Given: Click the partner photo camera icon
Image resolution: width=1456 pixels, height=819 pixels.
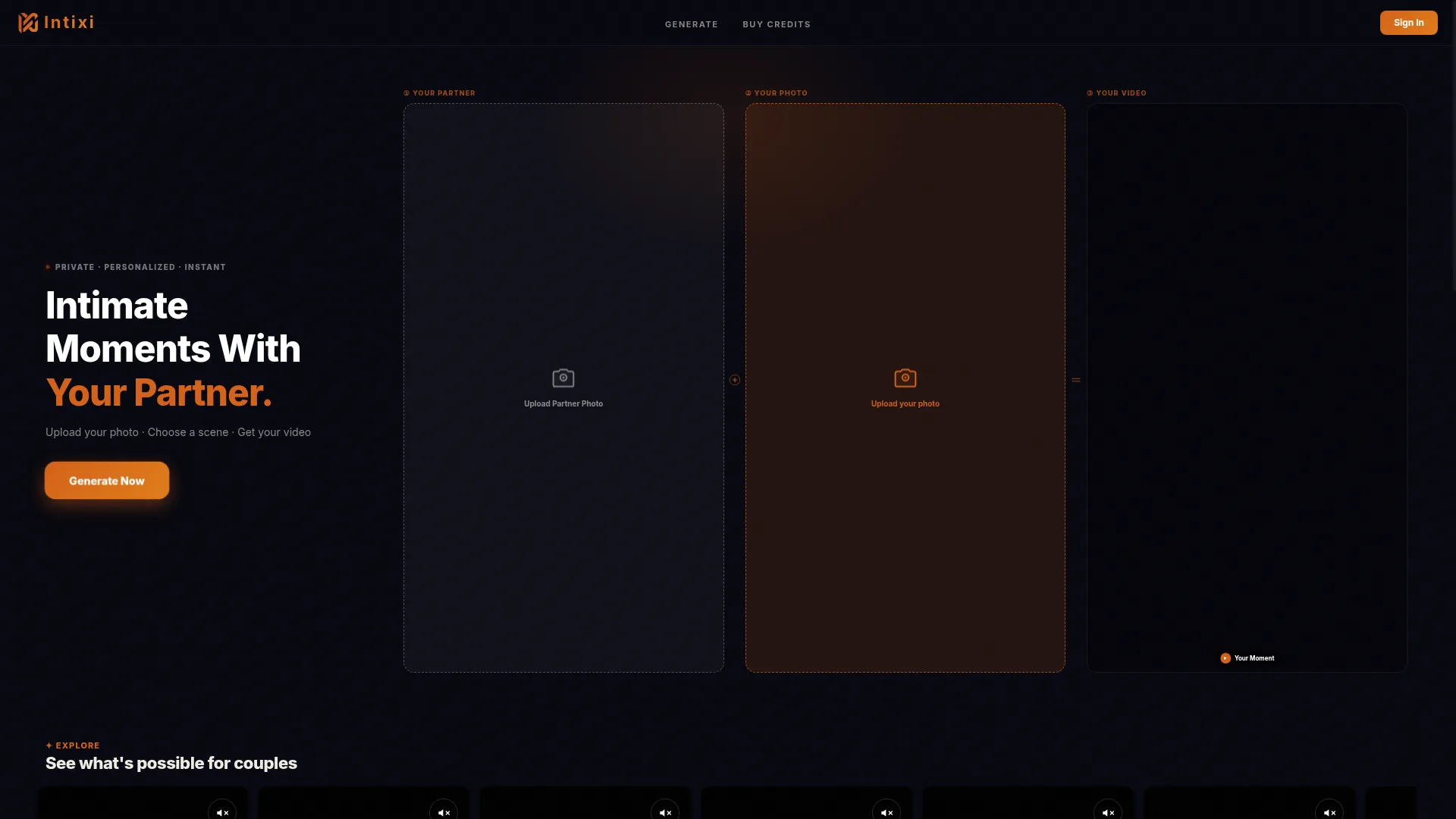Looking at the screenshot, I should [x=563, y=378].
